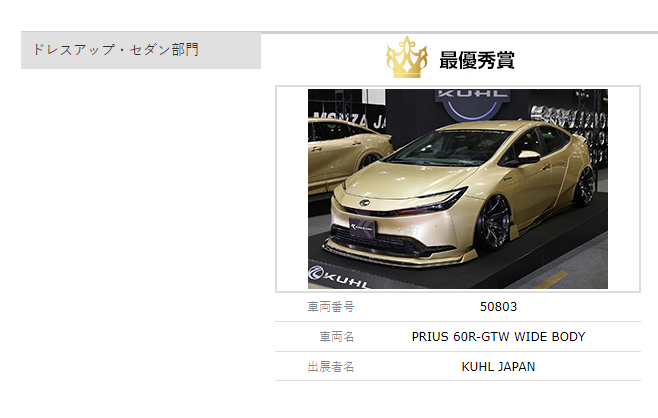The height and width of the screenshot is (418, 658).
Task: Click the KUHL JAPAN exhibitor name
Action: 498,367
